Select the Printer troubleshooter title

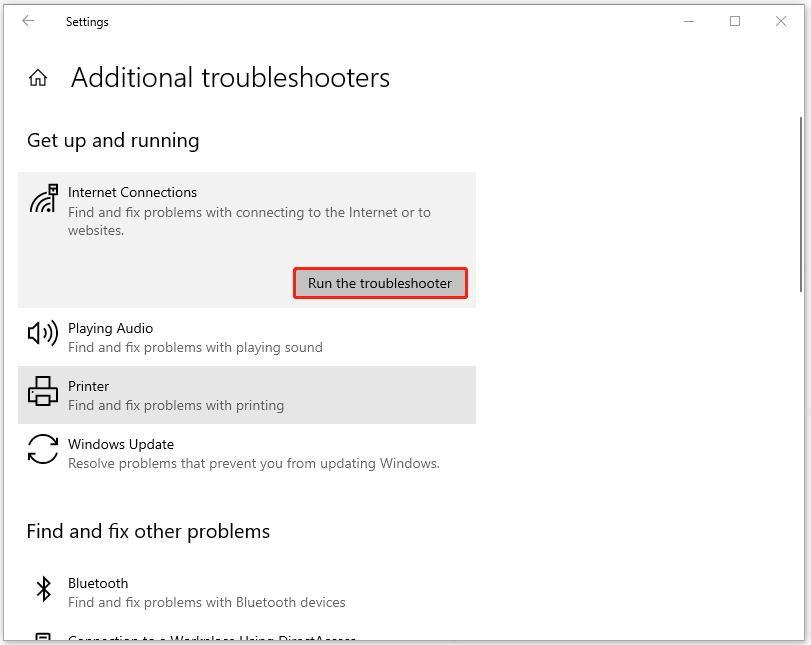[x=88, y=386]
